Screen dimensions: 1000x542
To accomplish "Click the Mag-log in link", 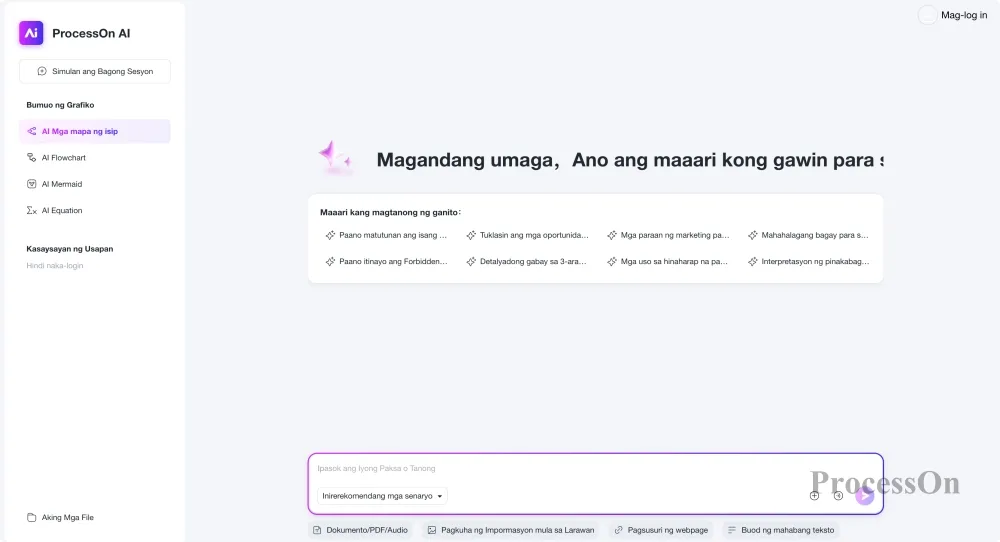I will pos(964,15).
